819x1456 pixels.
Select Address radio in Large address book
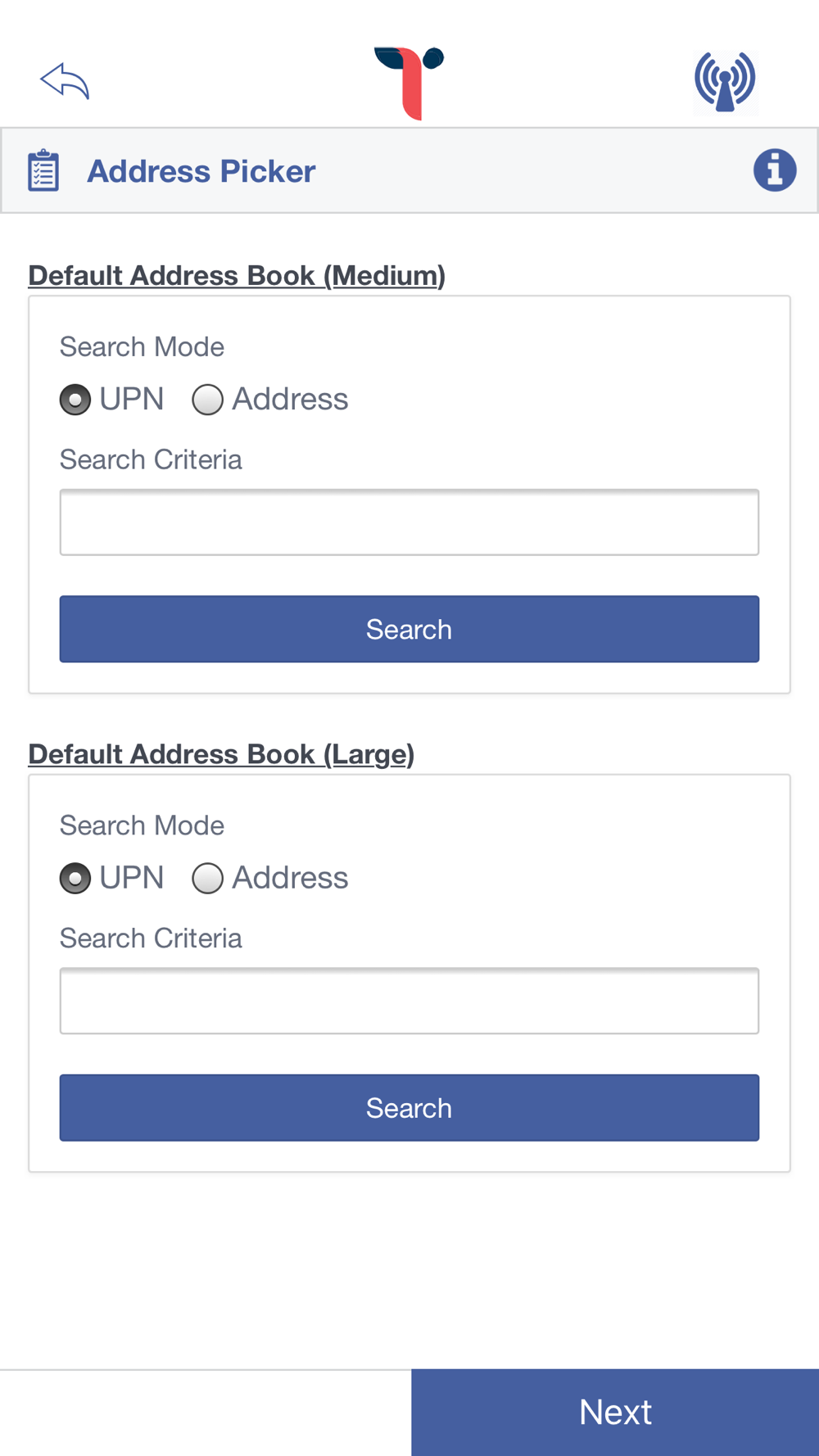(x=208, y=879)
